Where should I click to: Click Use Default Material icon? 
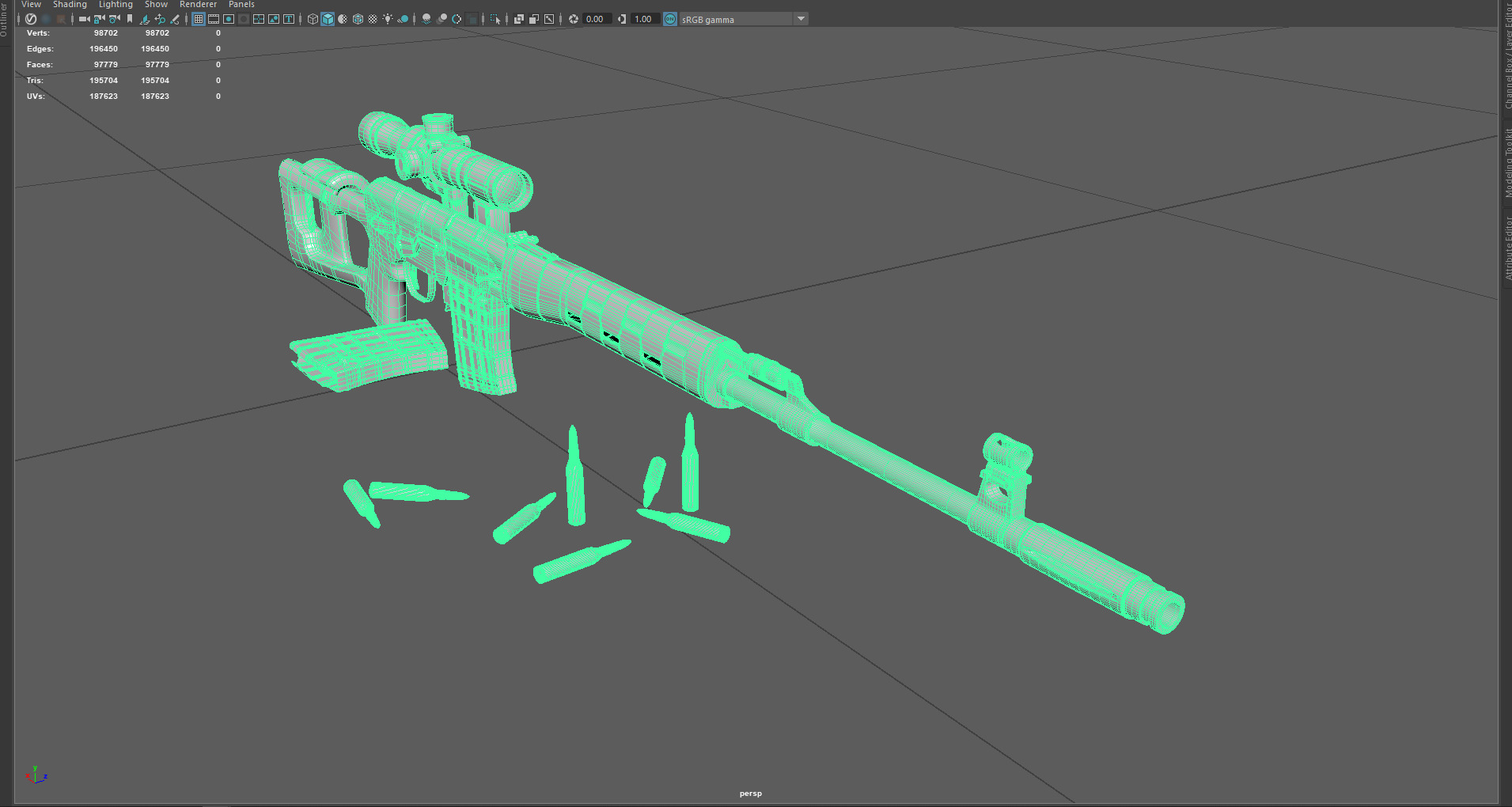343,19
